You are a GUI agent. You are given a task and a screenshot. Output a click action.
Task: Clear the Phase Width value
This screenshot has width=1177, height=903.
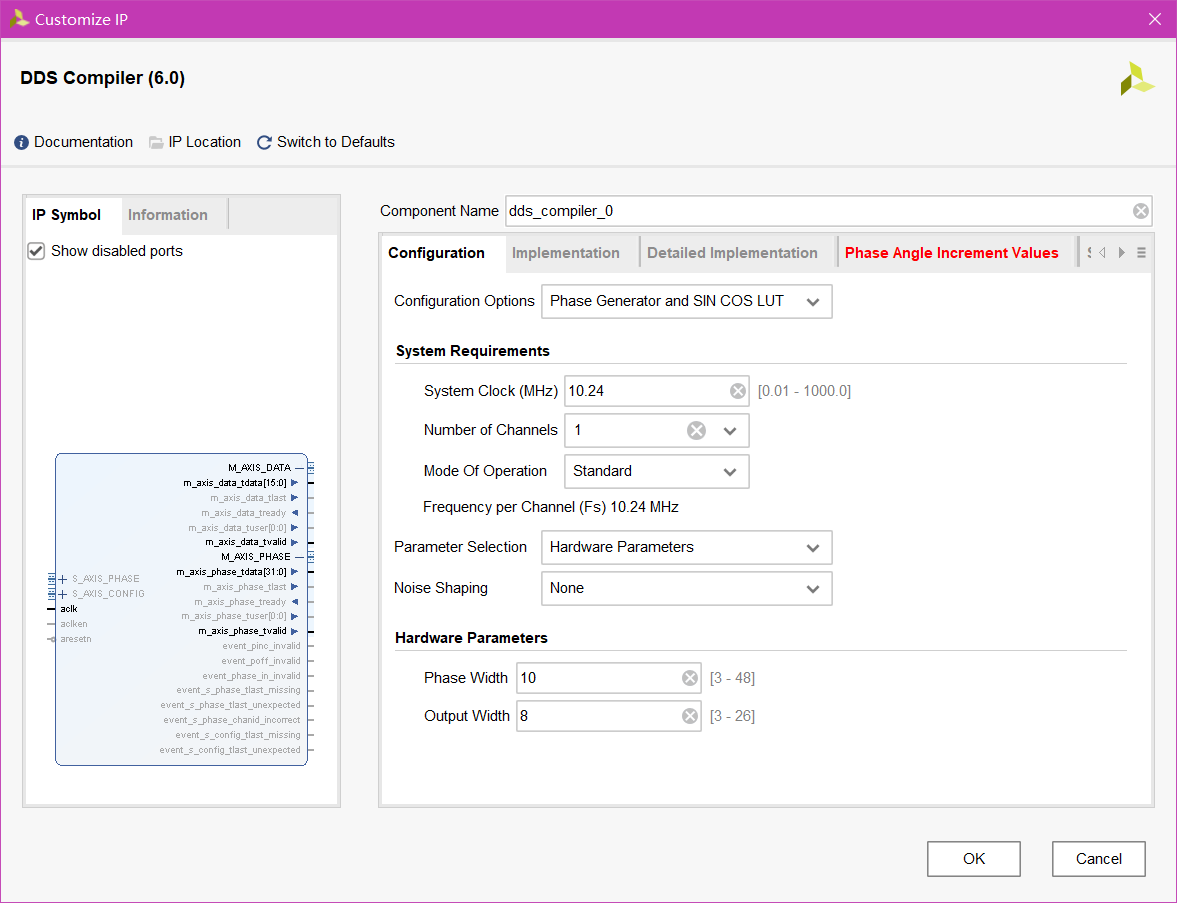click(690, 679)
